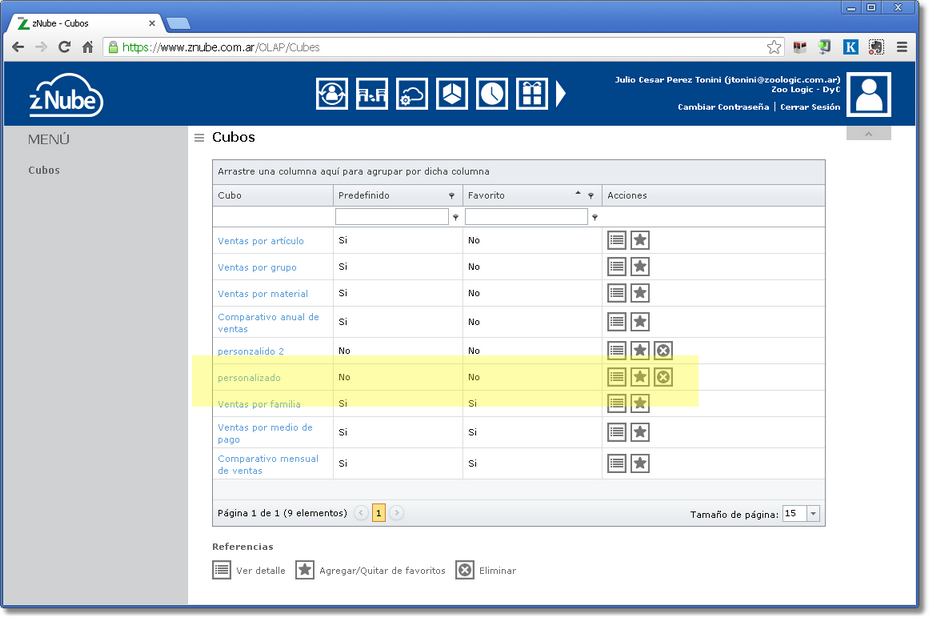
Task: Open the Comparativo mensual de ventas cube
Action: click(268, 464)
